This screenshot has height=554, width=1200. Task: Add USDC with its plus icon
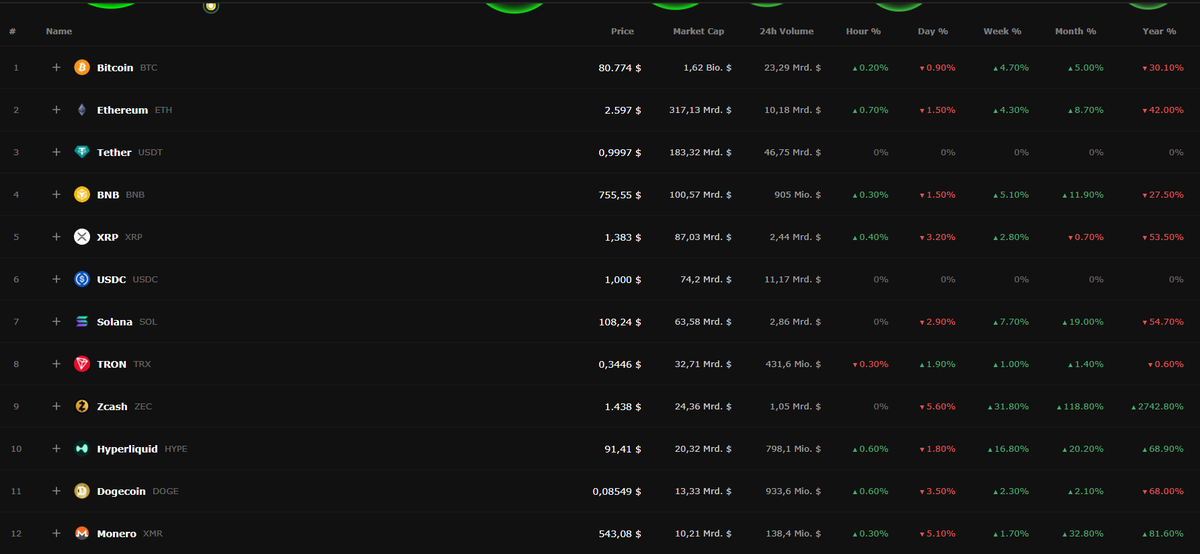[x=56, y=279]
